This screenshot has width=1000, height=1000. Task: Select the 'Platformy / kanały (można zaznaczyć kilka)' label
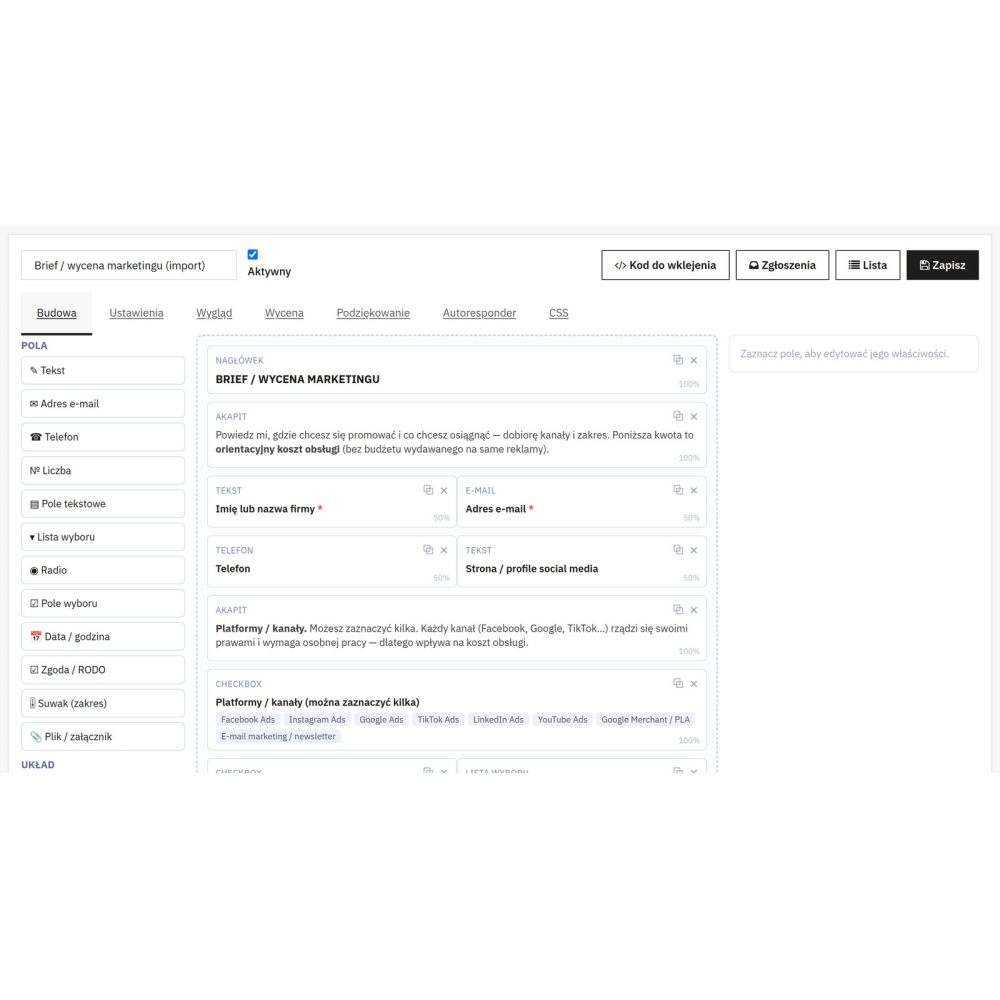tap(318, 702)
